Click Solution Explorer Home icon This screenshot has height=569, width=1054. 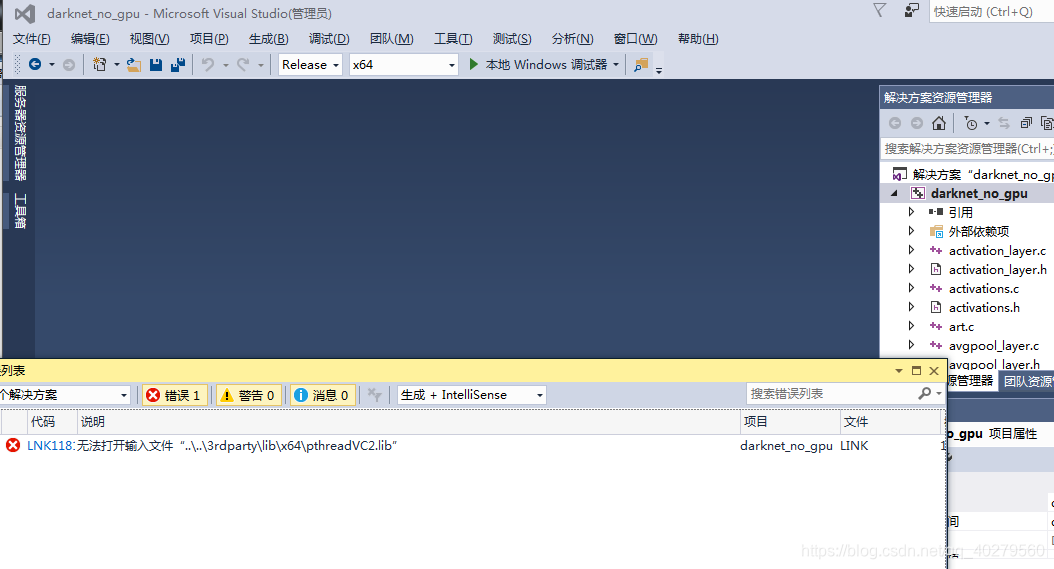pyautogui.click(x=939, y=123)
